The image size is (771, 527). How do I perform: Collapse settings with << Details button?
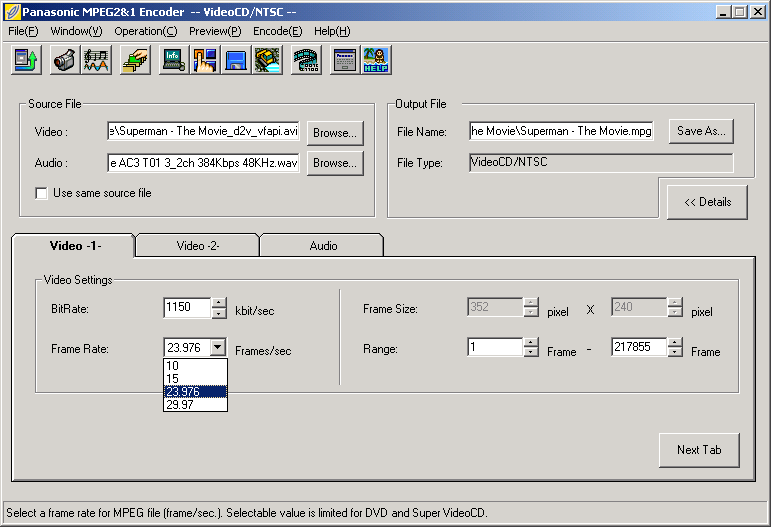coord(707,202)
